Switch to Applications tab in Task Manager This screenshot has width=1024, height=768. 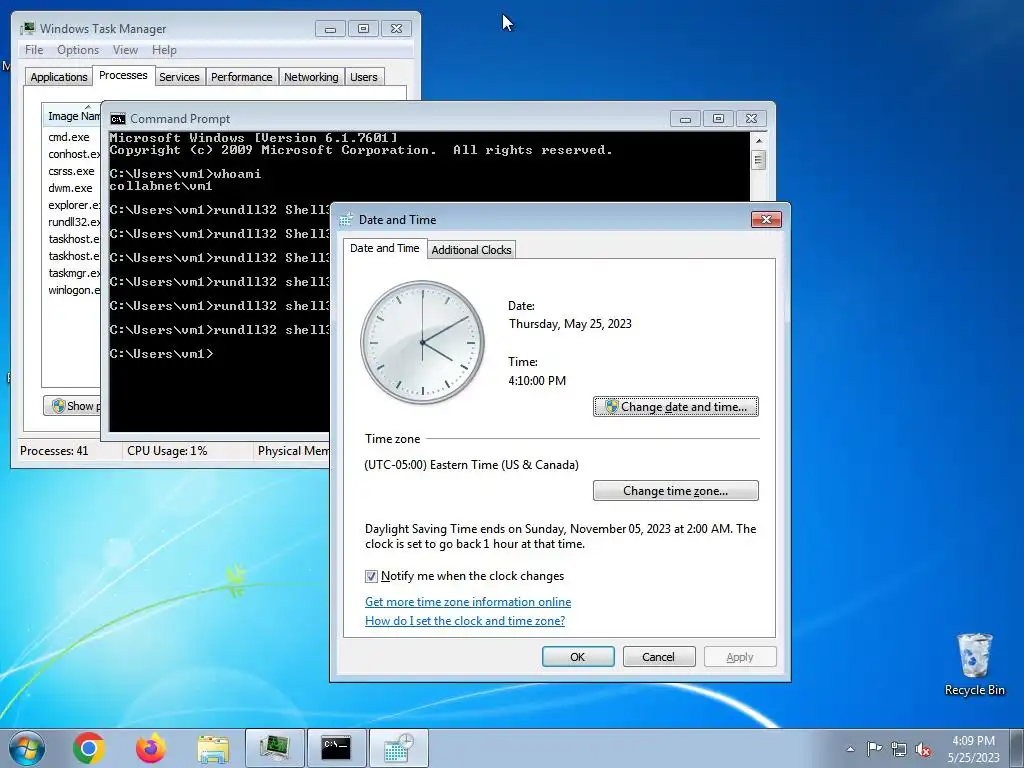coord(59,76)
